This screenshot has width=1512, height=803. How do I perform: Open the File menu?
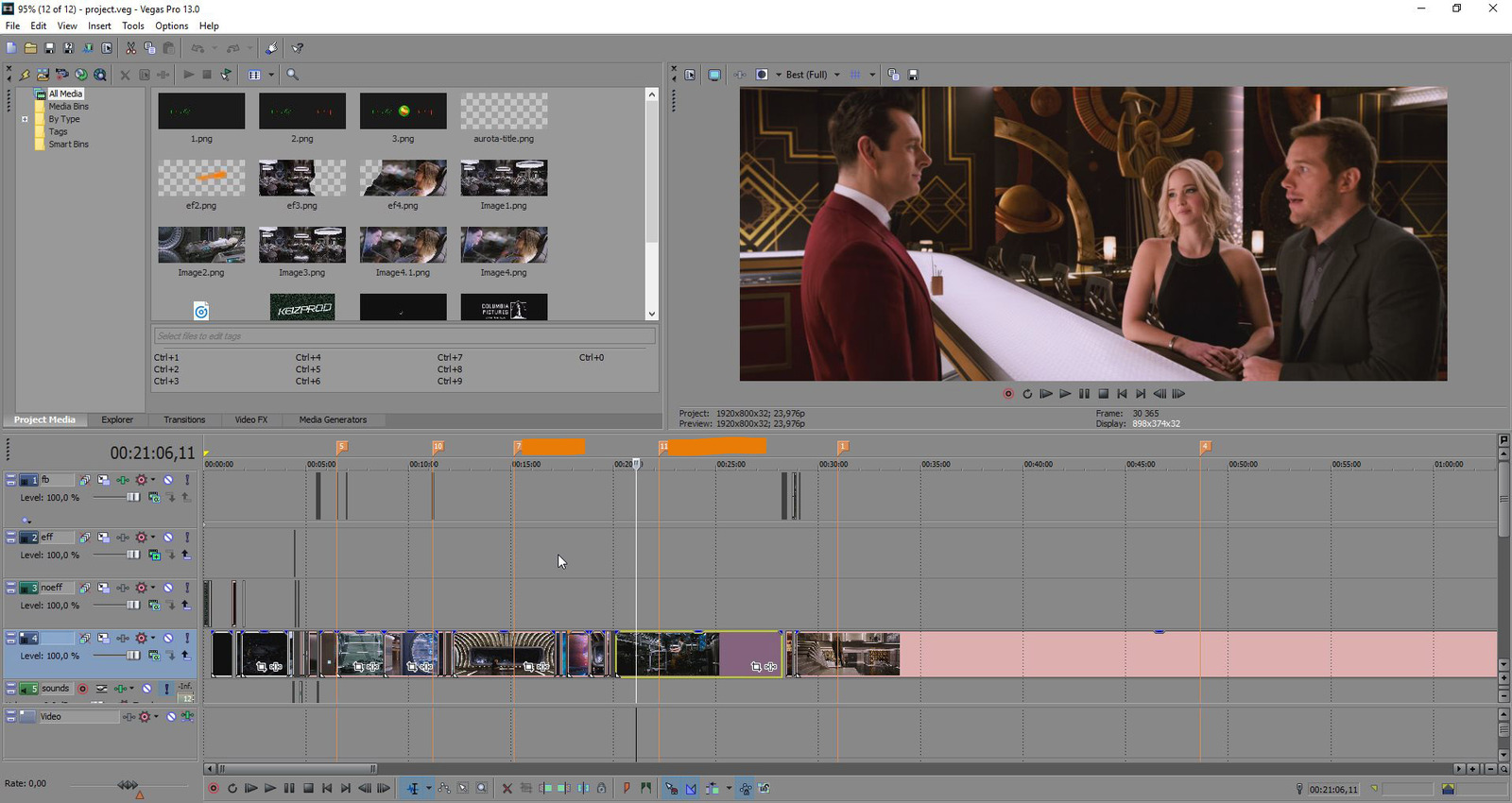point(12,26)
